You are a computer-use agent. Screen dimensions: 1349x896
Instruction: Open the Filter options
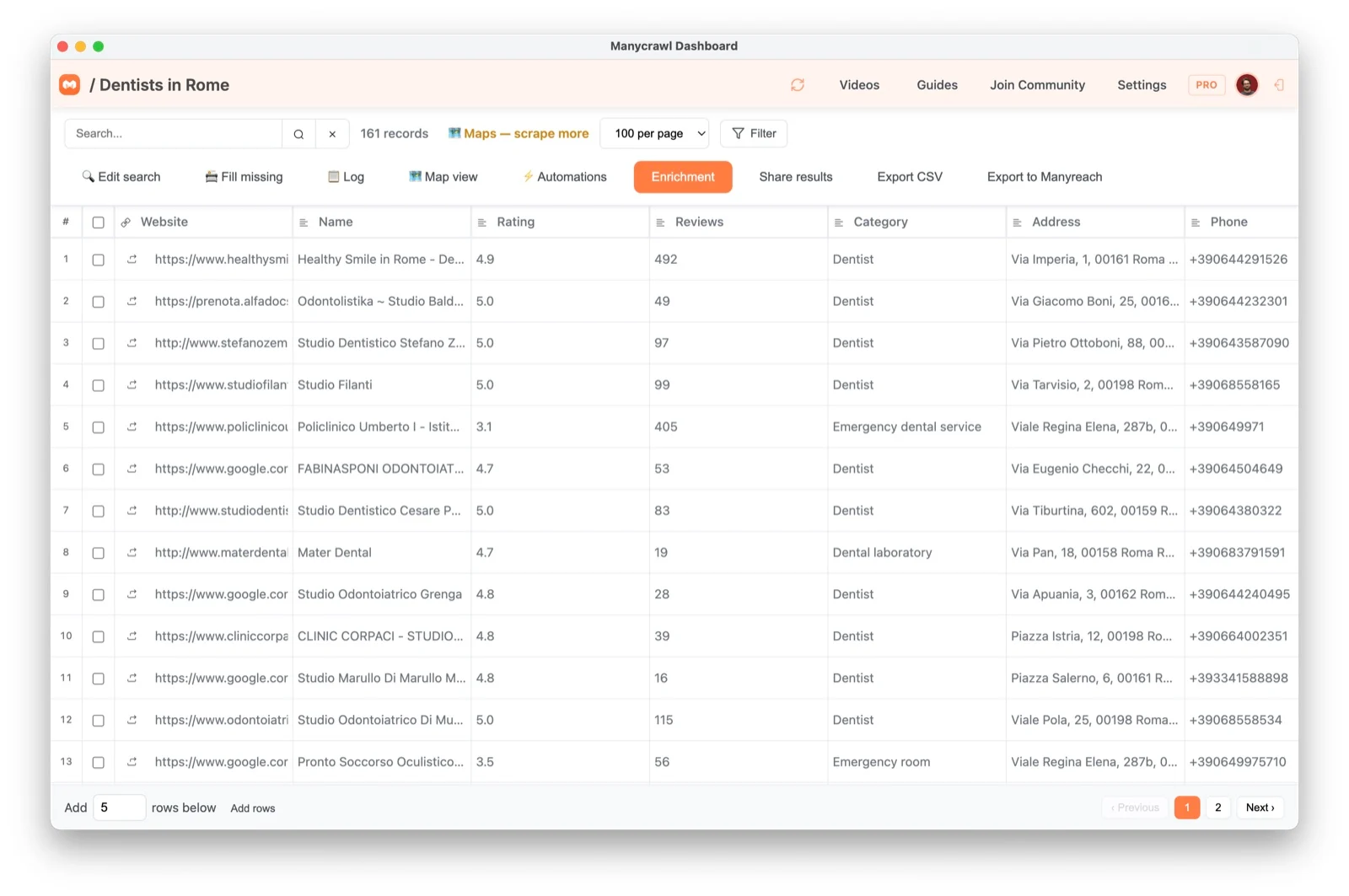754,133
